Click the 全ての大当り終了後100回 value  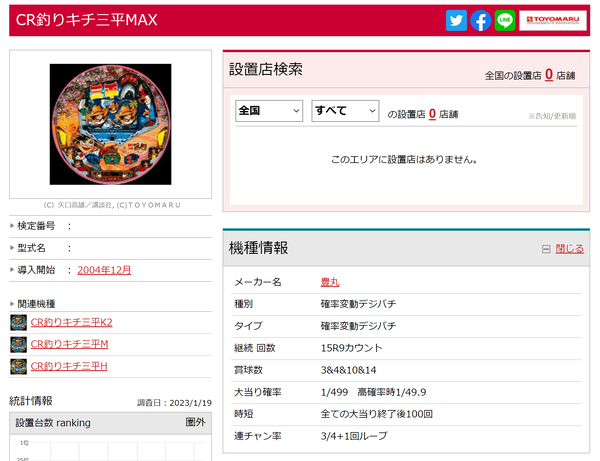click(377, 414)
